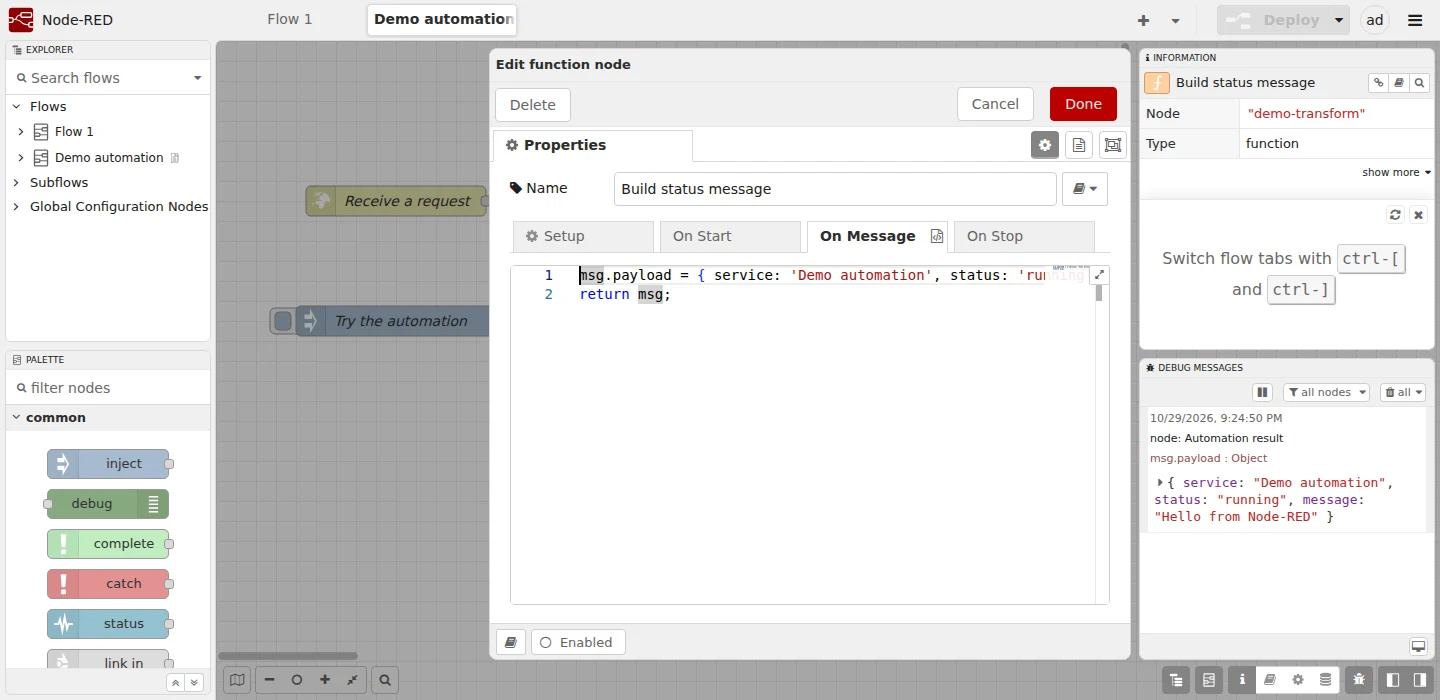Select the On Message tab
The image size is (1440, 700).
877,236
